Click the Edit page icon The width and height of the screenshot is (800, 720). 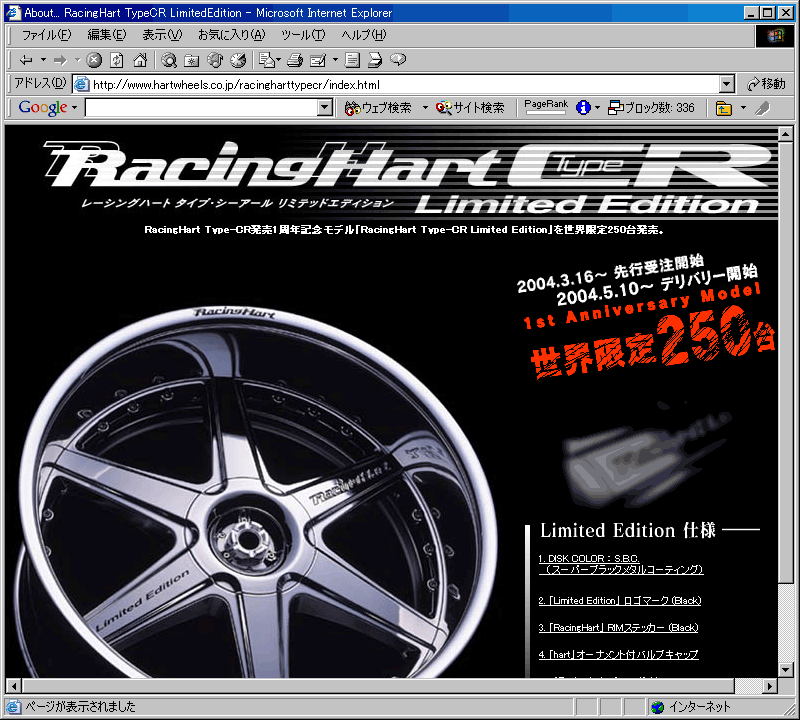coord(318,60)
